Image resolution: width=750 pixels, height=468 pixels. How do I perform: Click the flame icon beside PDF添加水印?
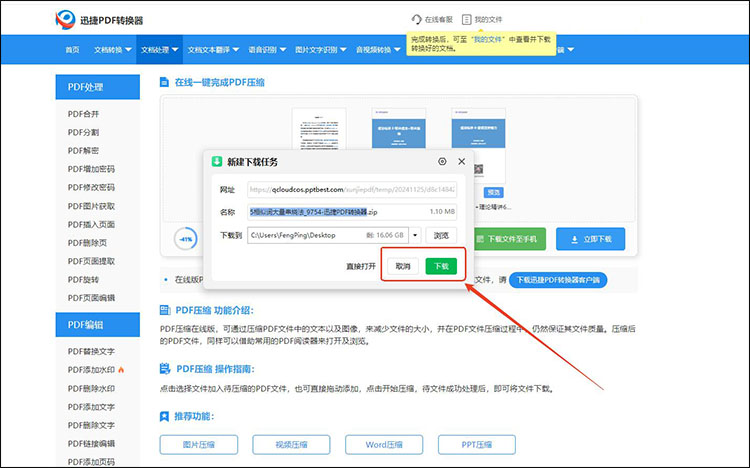click(x=121, y=370)
